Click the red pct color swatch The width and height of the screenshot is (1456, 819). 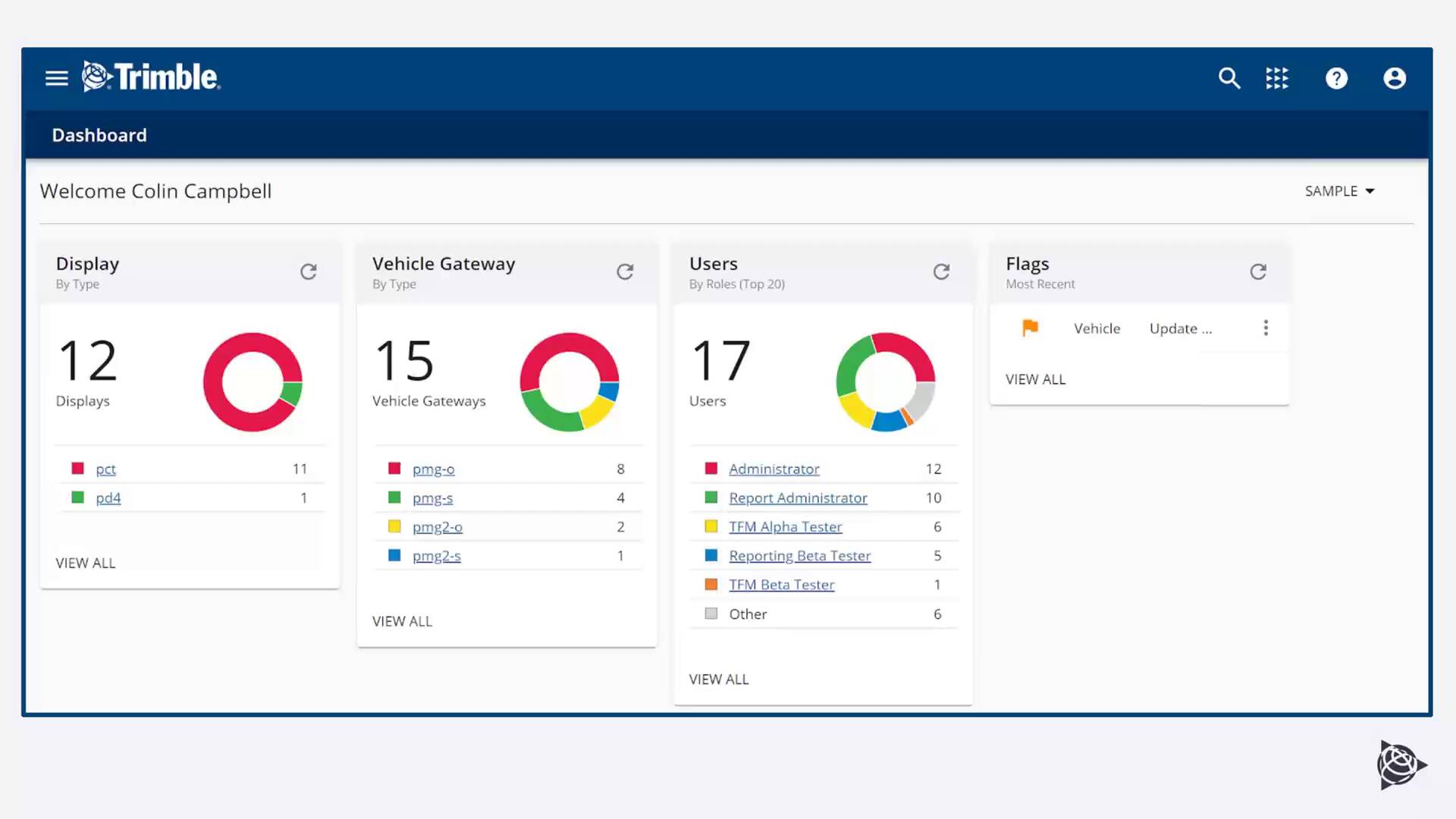pyautogui.click(x=77, y=468)
